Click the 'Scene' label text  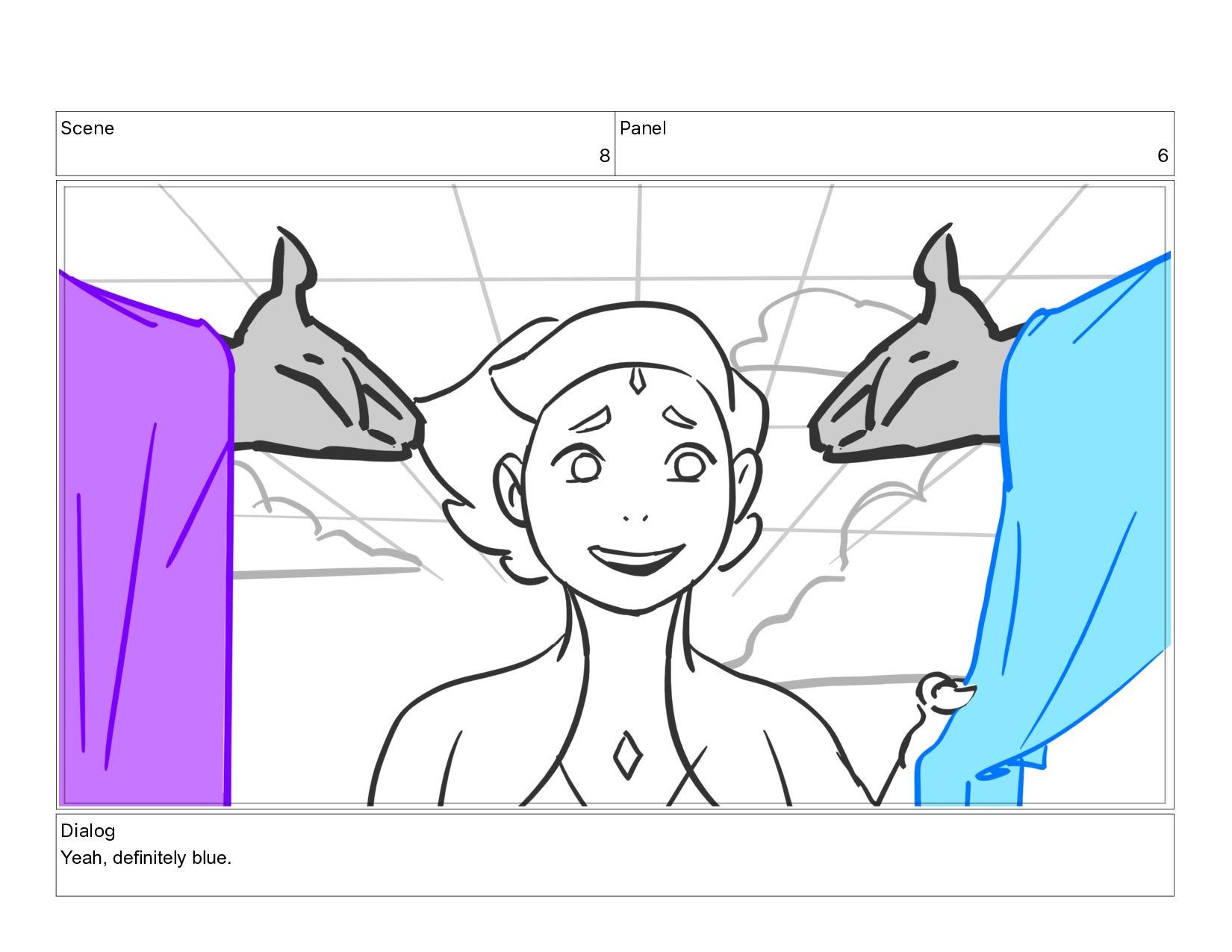click(x=87, y=128)
